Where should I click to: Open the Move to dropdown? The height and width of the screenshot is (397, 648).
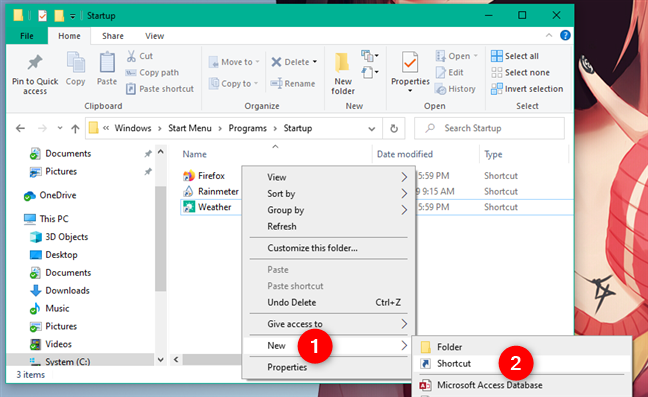(x=234, y=62)
